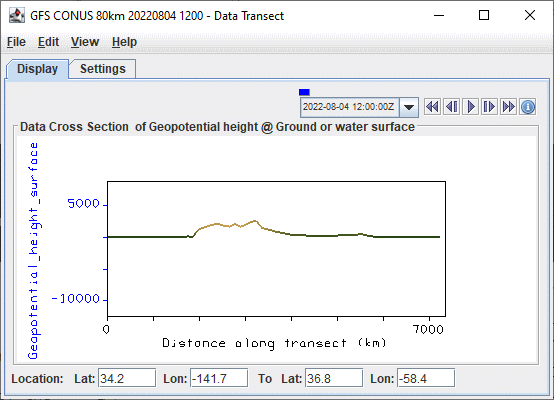Screen dimensions: 554x400
Task: Click the 5000 y-axis tick label
Action: [x=83, y=204]
